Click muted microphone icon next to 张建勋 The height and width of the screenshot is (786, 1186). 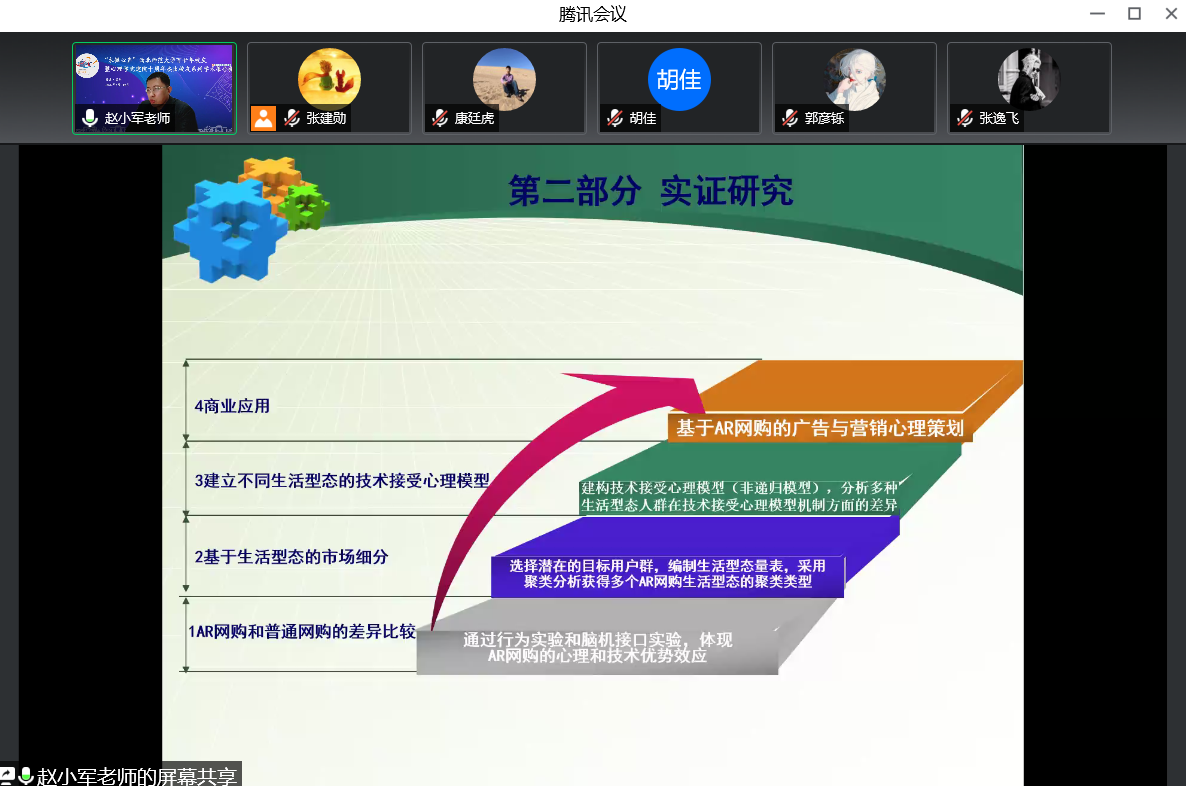pyautogui.click(x=291, y=118)
